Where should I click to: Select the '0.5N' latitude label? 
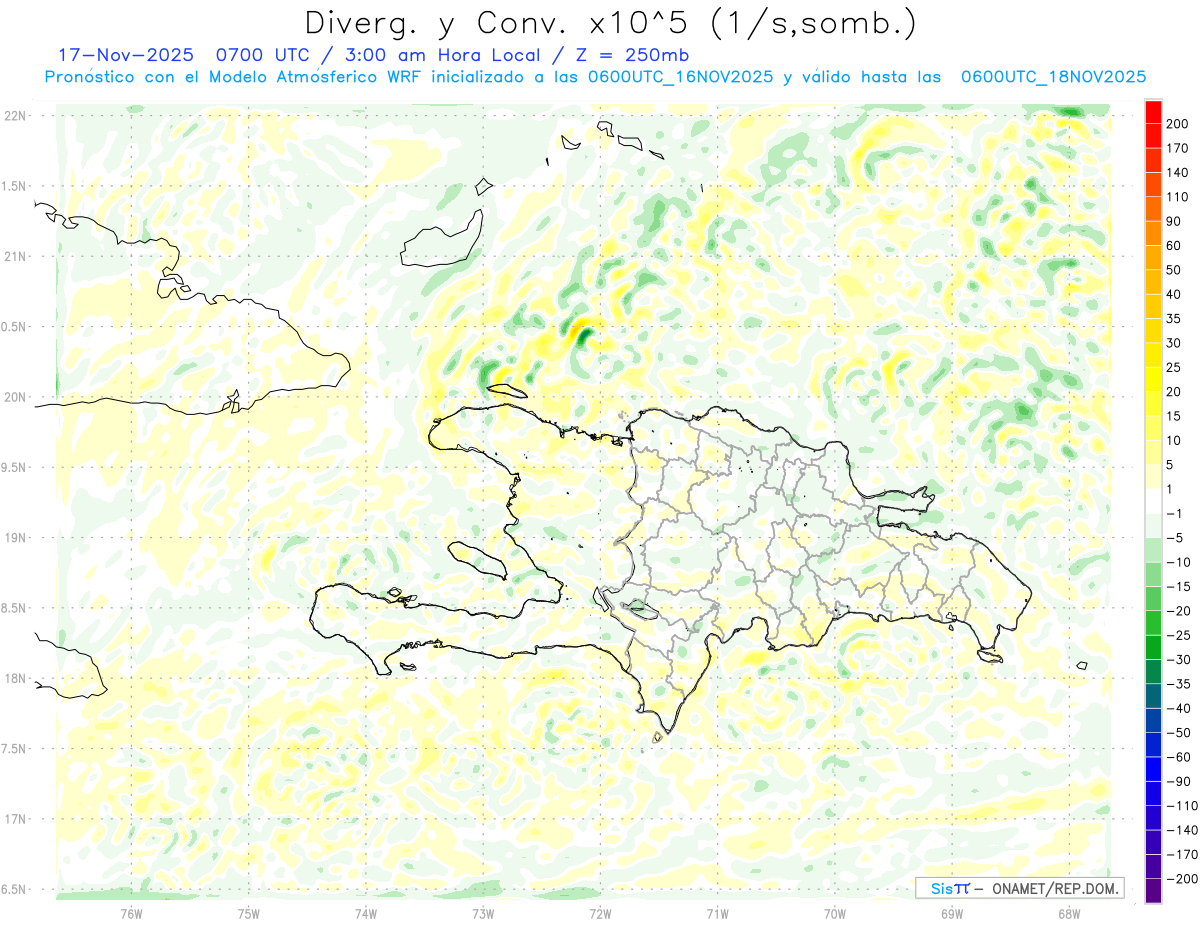(x=15, y=327)
